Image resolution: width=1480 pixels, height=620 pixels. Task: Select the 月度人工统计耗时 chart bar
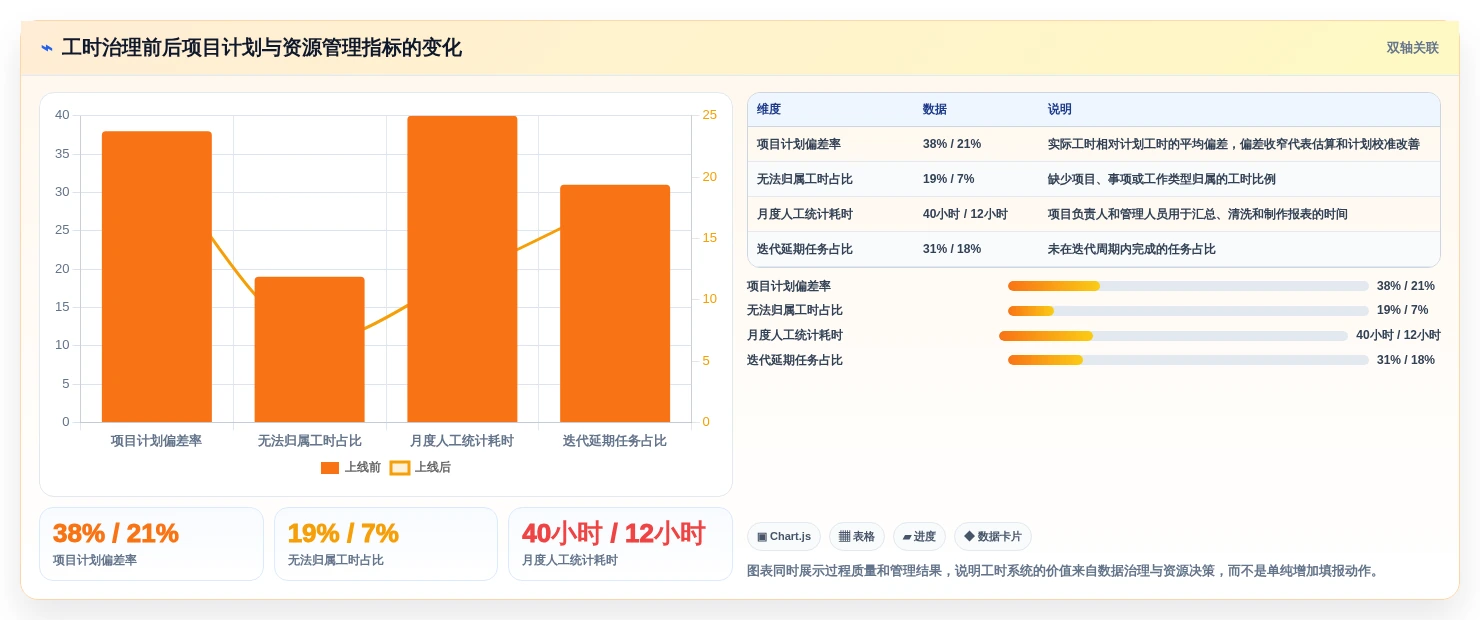pyautogui.click(x=462, y=269)
